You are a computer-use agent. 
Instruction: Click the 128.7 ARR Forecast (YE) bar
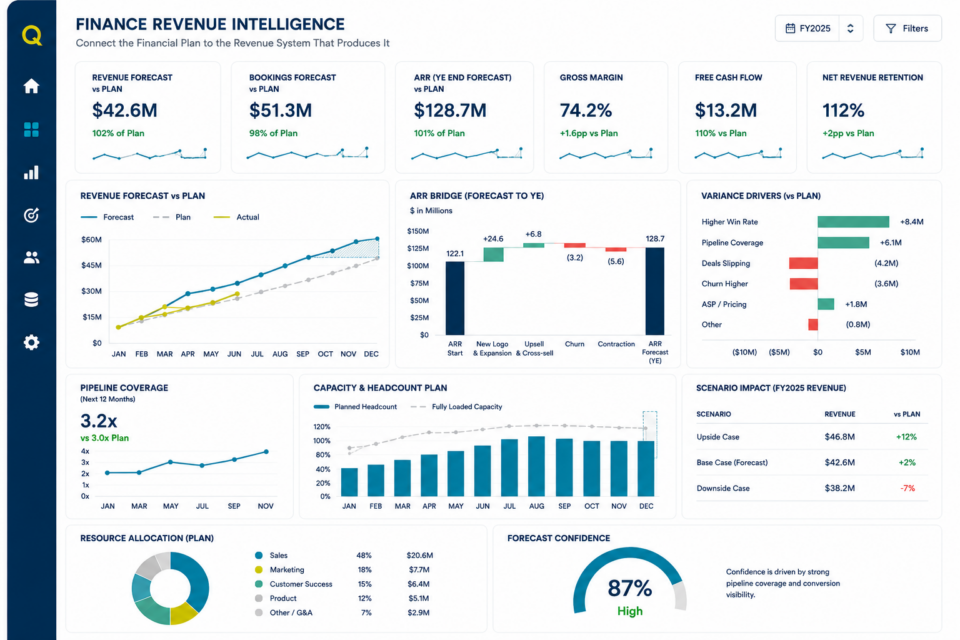pos(654,291)
